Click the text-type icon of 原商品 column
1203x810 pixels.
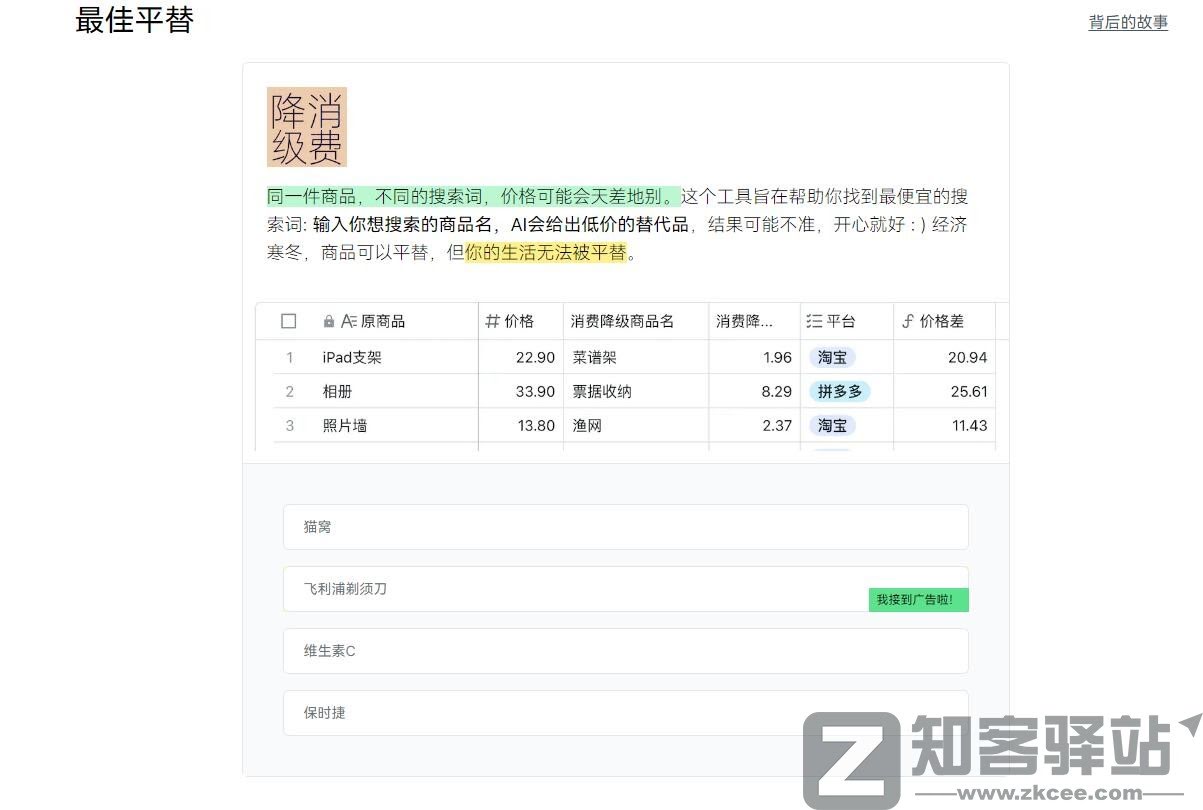click(x=349, y=322)
